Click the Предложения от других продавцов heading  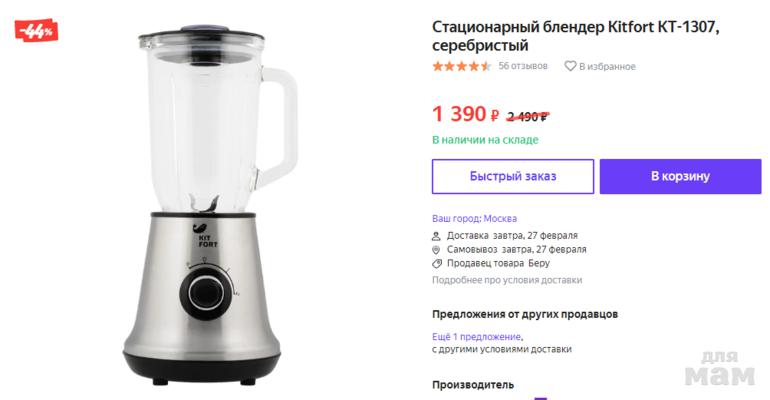(x=524, y=314)
